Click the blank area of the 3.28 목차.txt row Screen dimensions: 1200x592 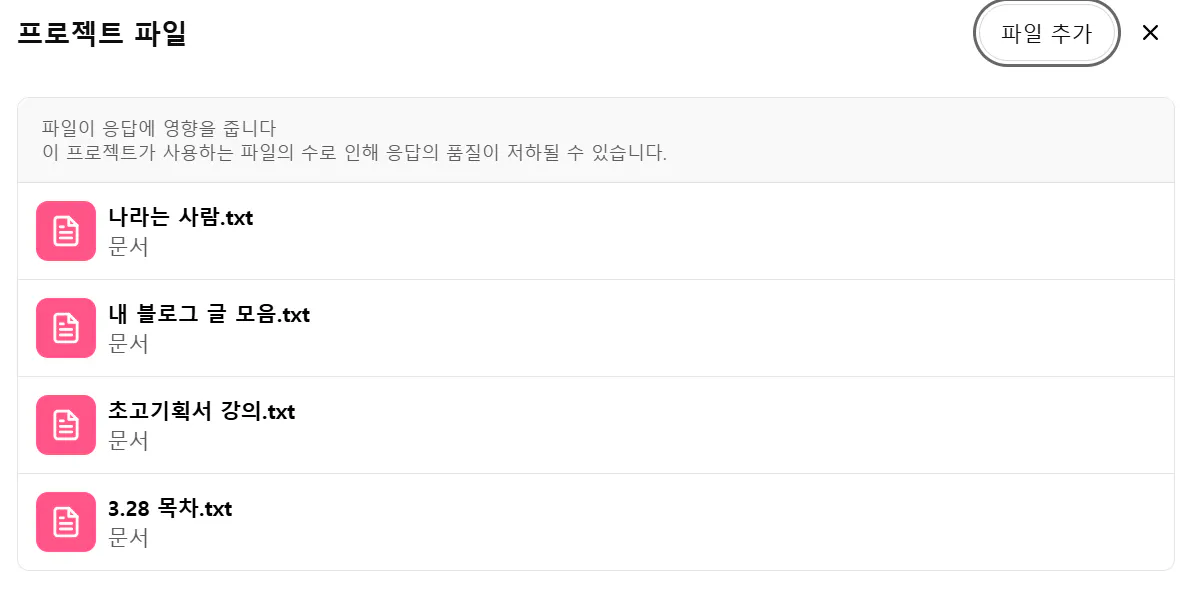coord(700,522)
